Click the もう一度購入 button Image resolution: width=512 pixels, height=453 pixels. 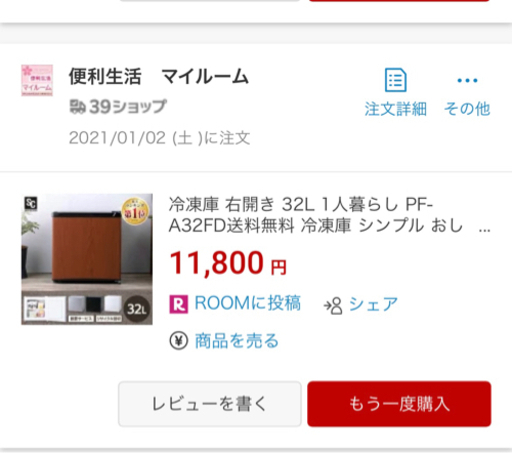point(399,404)
